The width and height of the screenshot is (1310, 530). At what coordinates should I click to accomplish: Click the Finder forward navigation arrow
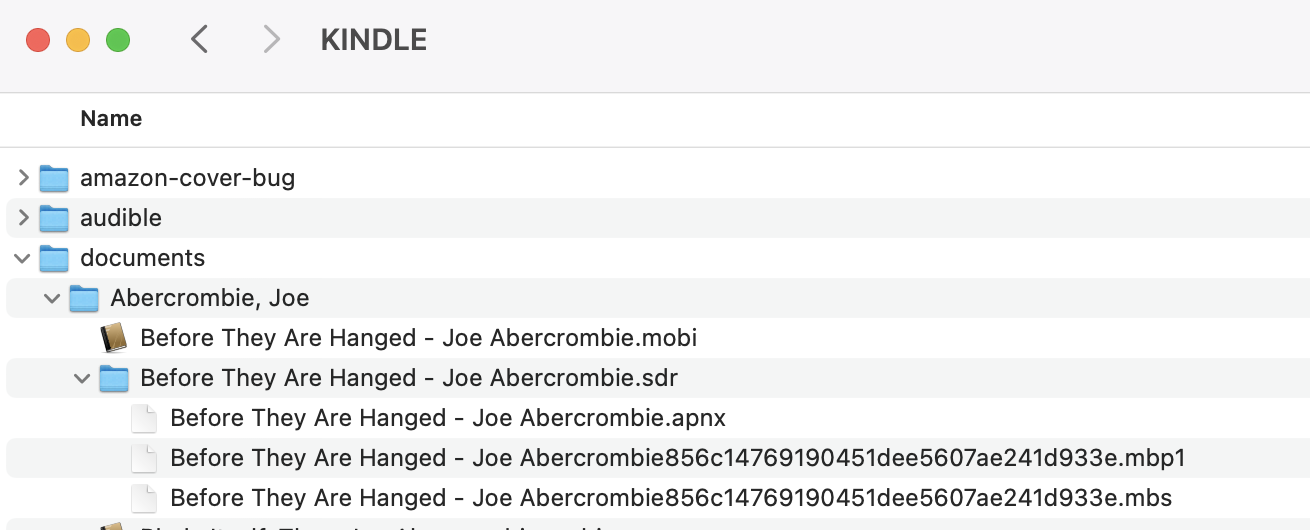click(270, 40)
